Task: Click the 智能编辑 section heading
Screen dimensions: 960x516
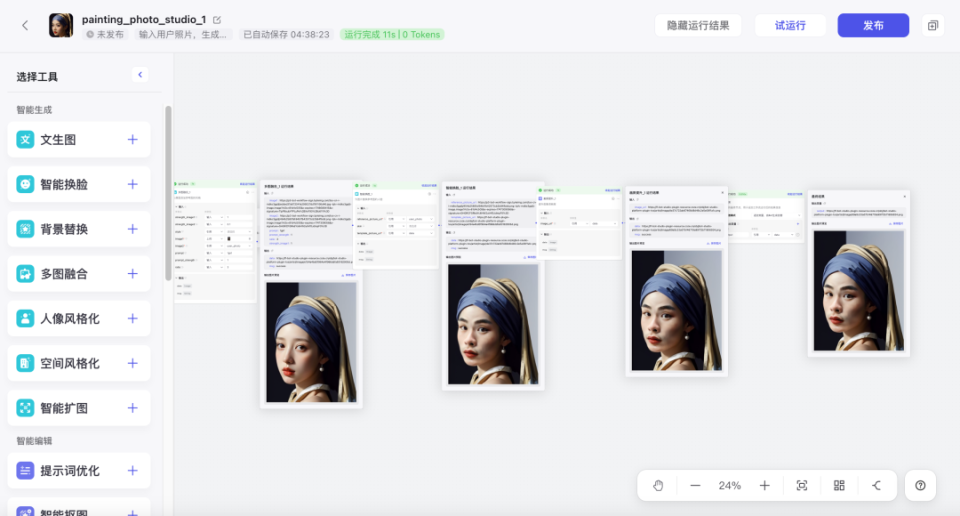Action: click(x=34, y=441)
